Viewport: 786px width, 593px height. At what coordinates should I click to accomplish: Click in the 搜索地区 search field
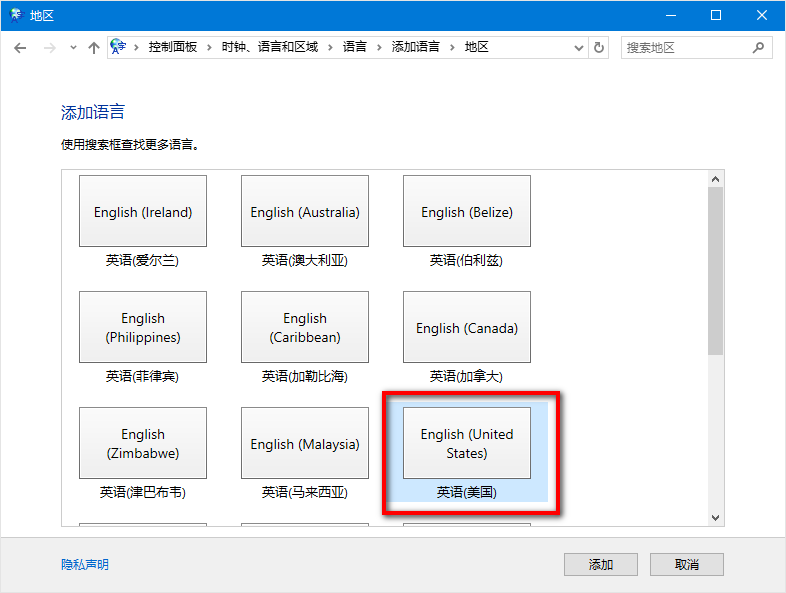685,47
